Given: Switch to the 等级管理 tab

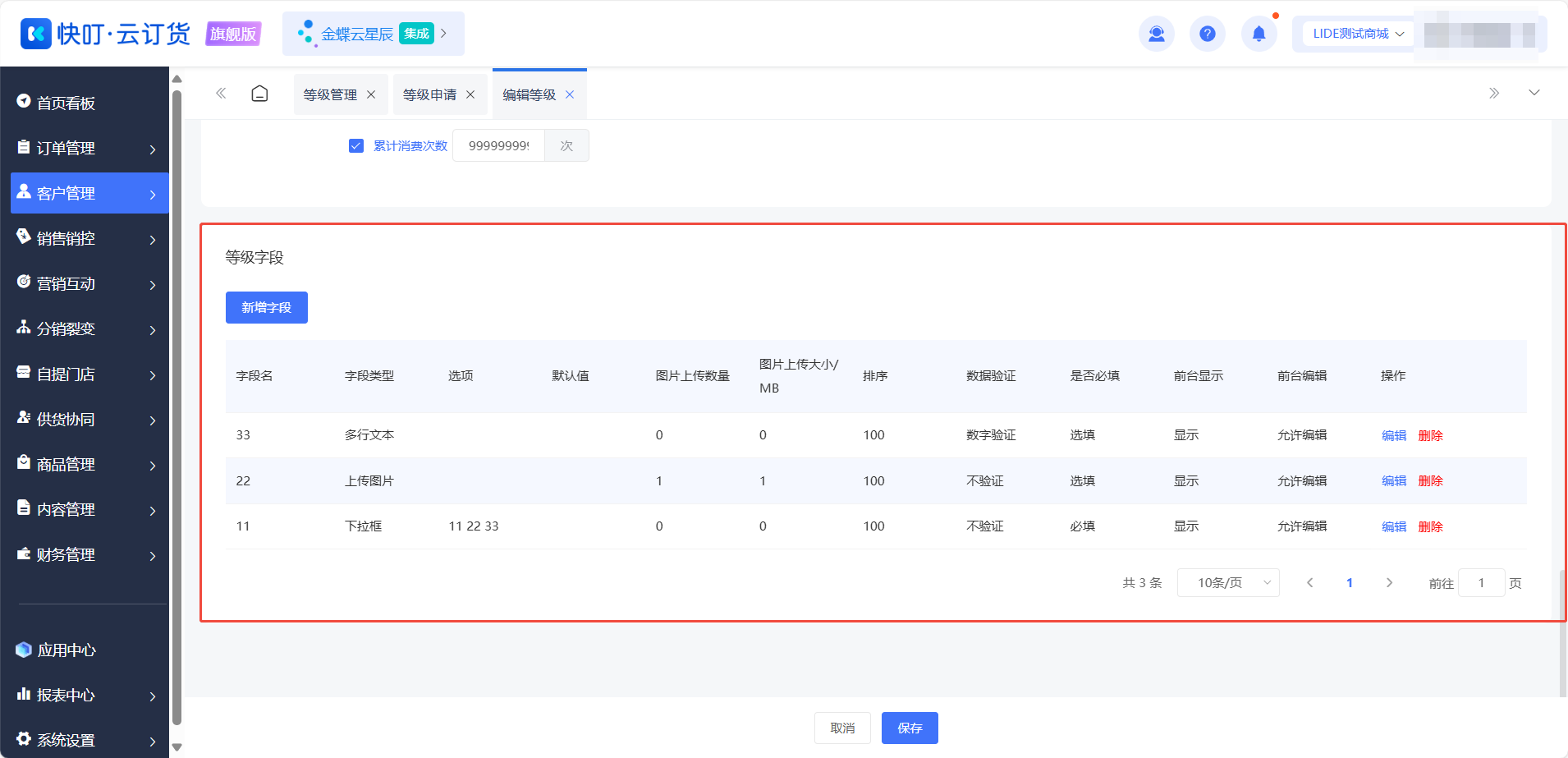Looking at the screenshot, I should (x=330, y=94).
